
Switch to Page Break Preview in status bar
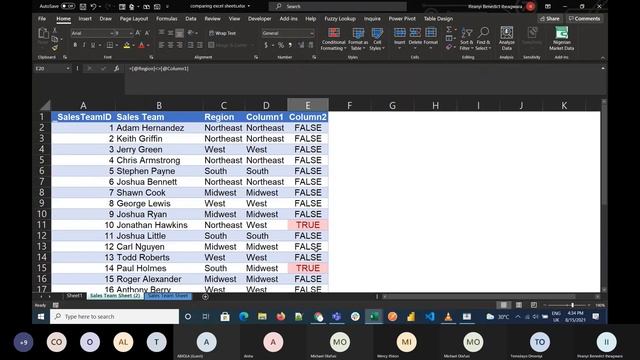[x=534, y=305]
